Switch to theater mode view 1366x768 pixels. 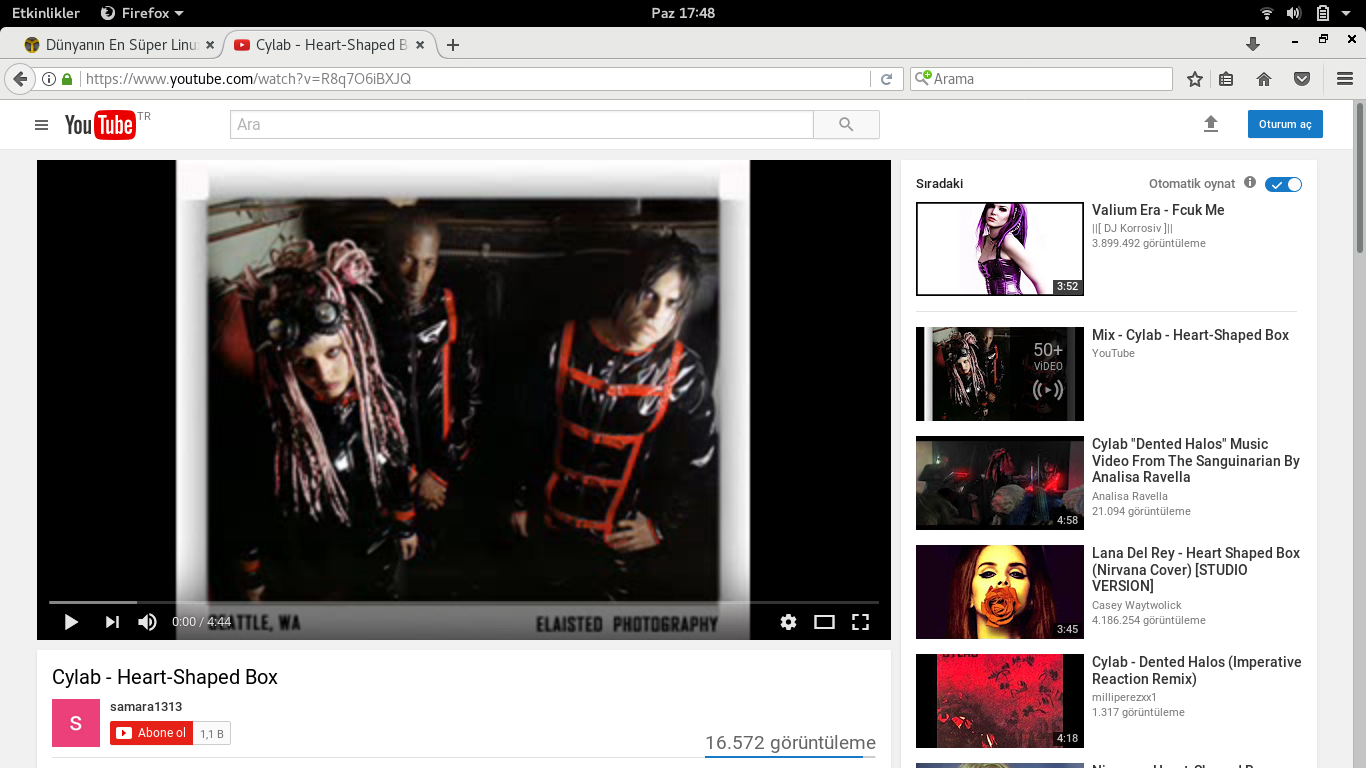[x=824, y=622]
